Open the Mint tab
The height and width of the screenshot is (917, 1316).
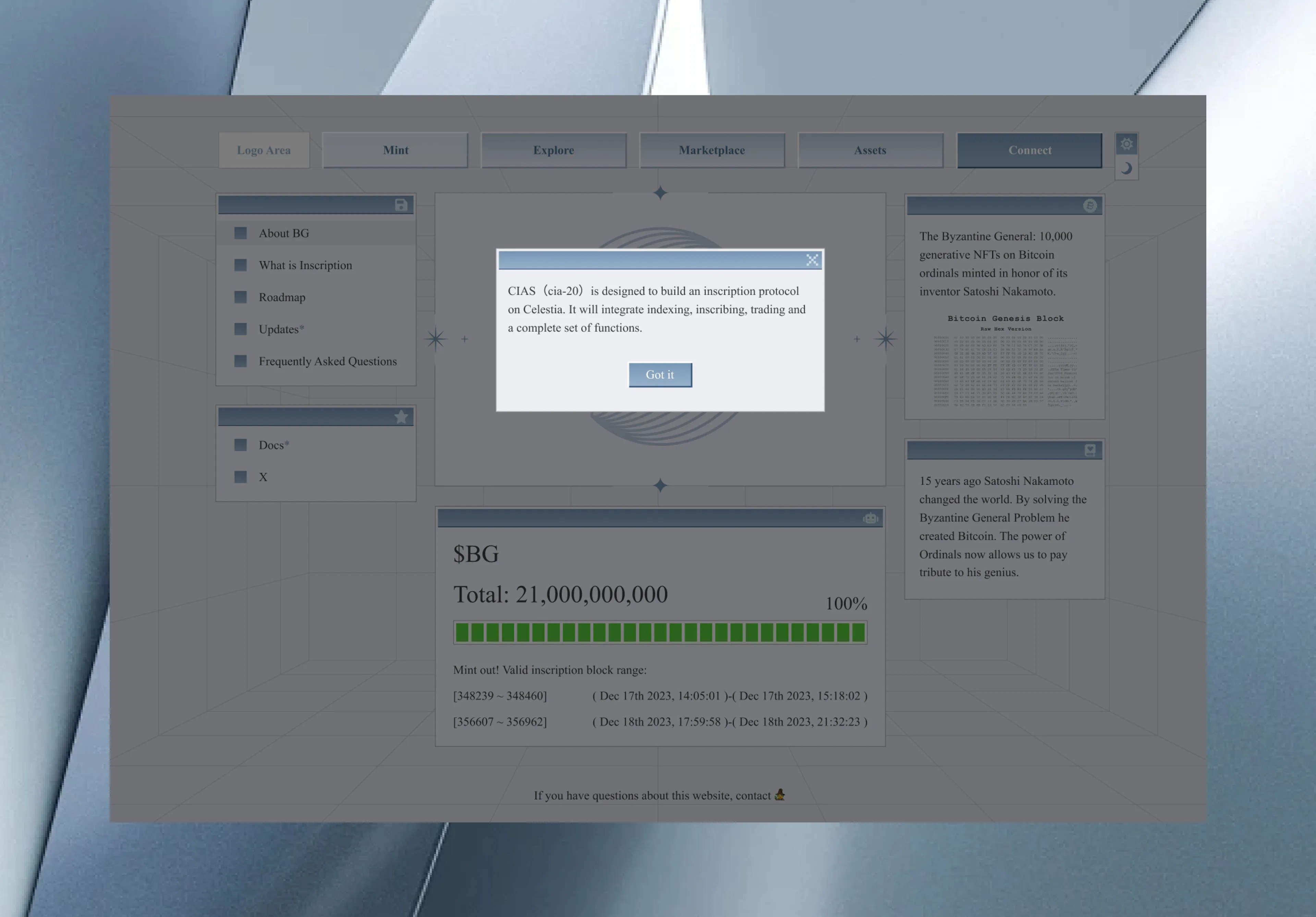coord(395,150)
